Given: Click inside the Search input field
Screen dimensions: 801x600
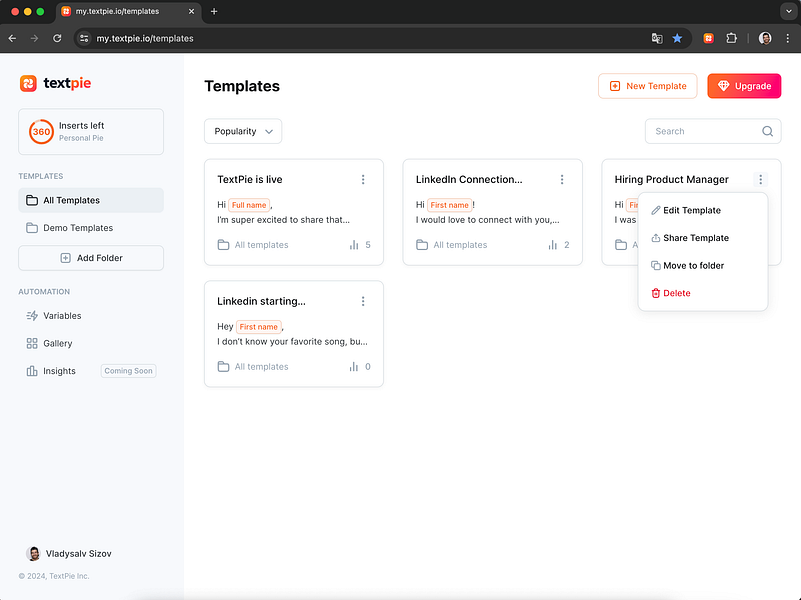Looking at the screenshot, I should pos(700,131).
